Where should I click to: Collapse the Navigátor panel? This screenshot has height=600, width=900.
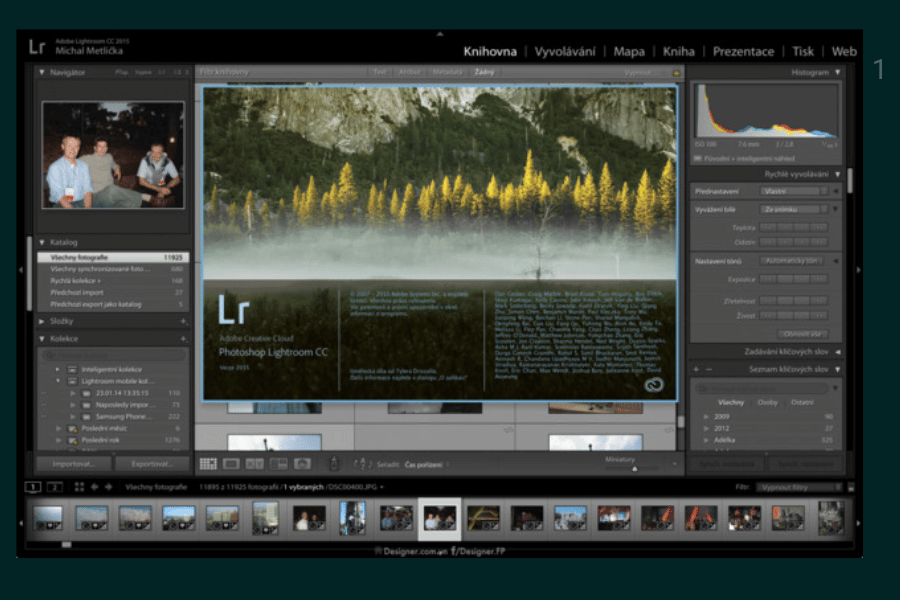point(42,73)
